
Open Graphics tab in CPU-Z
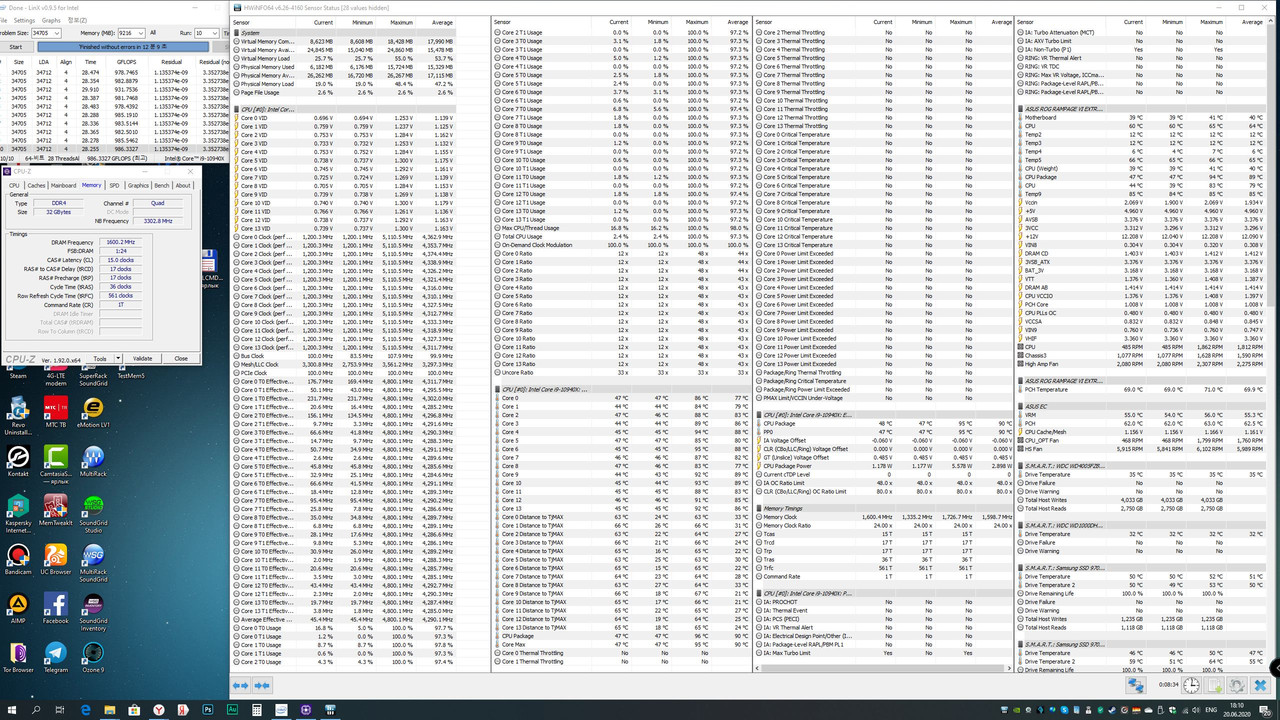(x=138, y=185)
